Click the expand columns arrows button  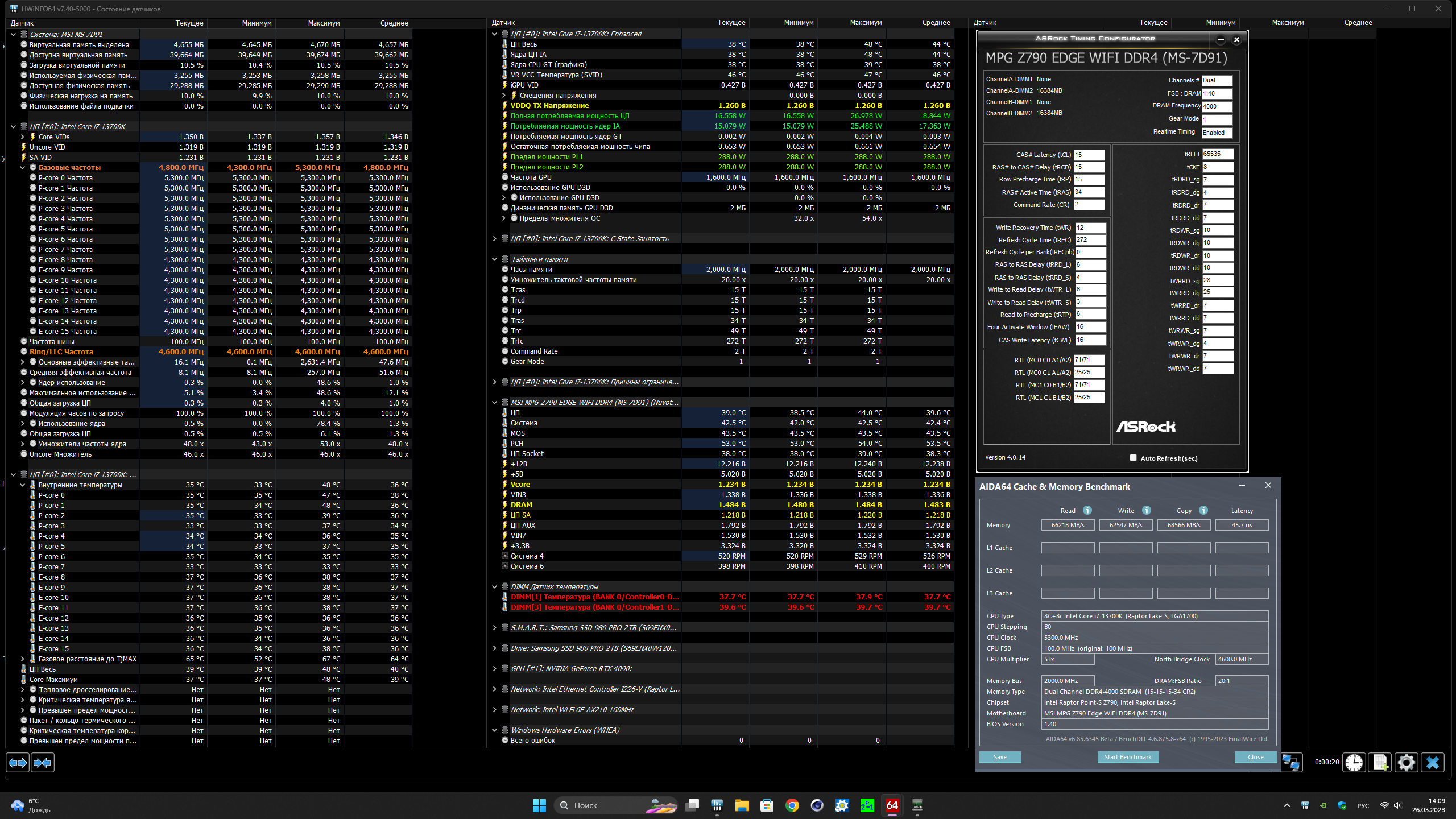click(x=18, y=762)
